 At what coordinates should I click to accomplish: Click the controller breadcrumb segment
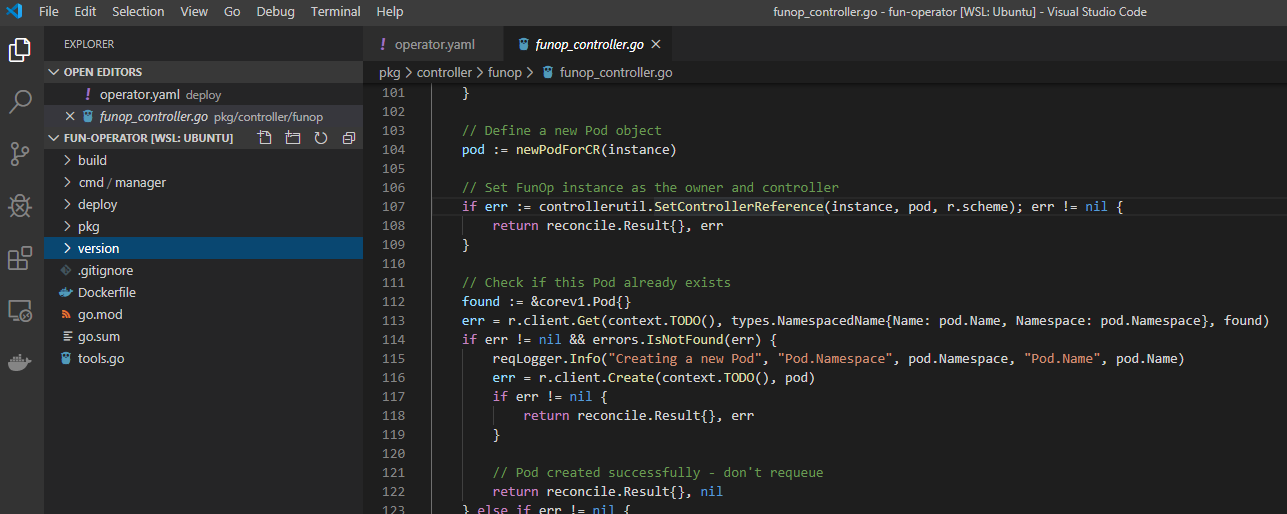[444, 73]
